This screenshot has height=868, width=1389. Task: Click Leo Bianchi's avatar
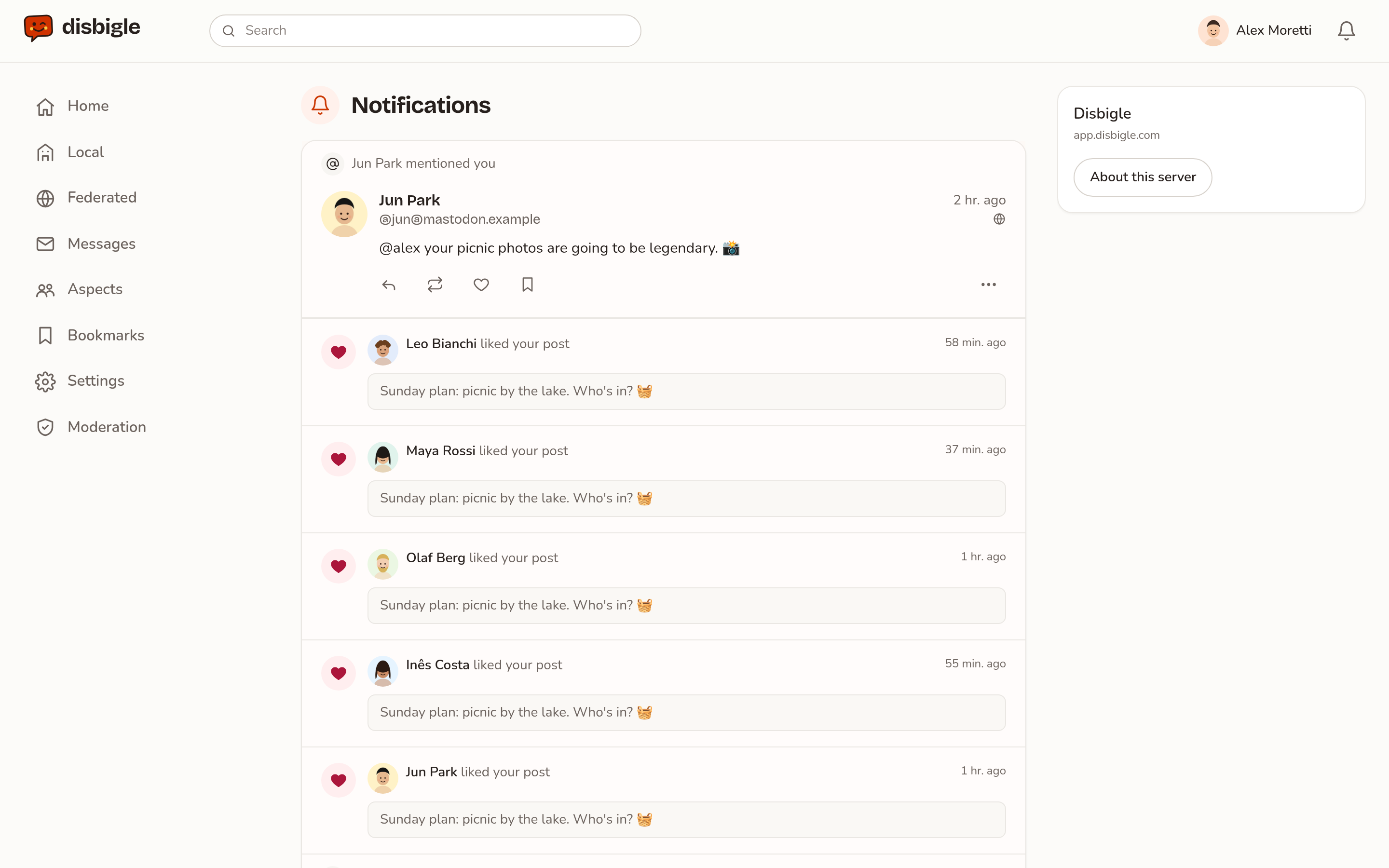coord(383,350)
